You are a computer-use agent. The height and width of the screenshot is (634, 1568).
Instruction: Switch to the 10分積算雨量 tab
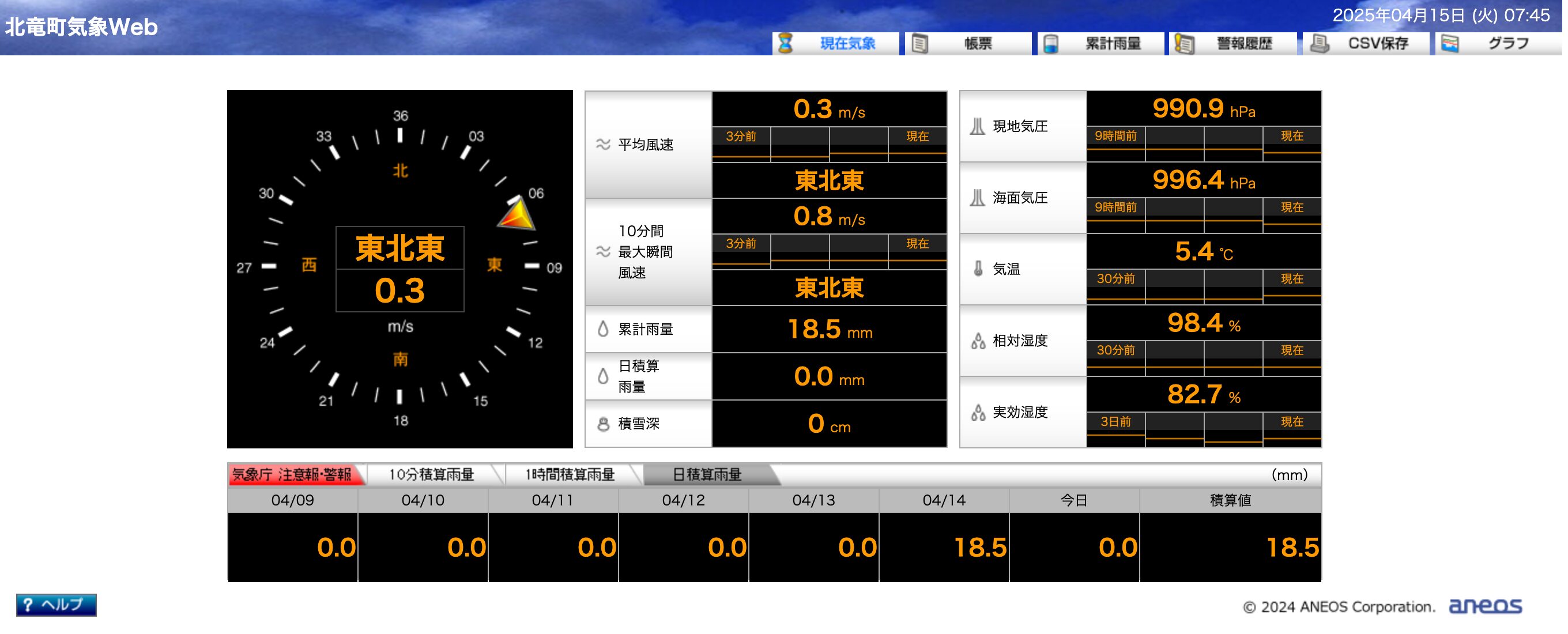pyautogui.click(x=434, y=475)
